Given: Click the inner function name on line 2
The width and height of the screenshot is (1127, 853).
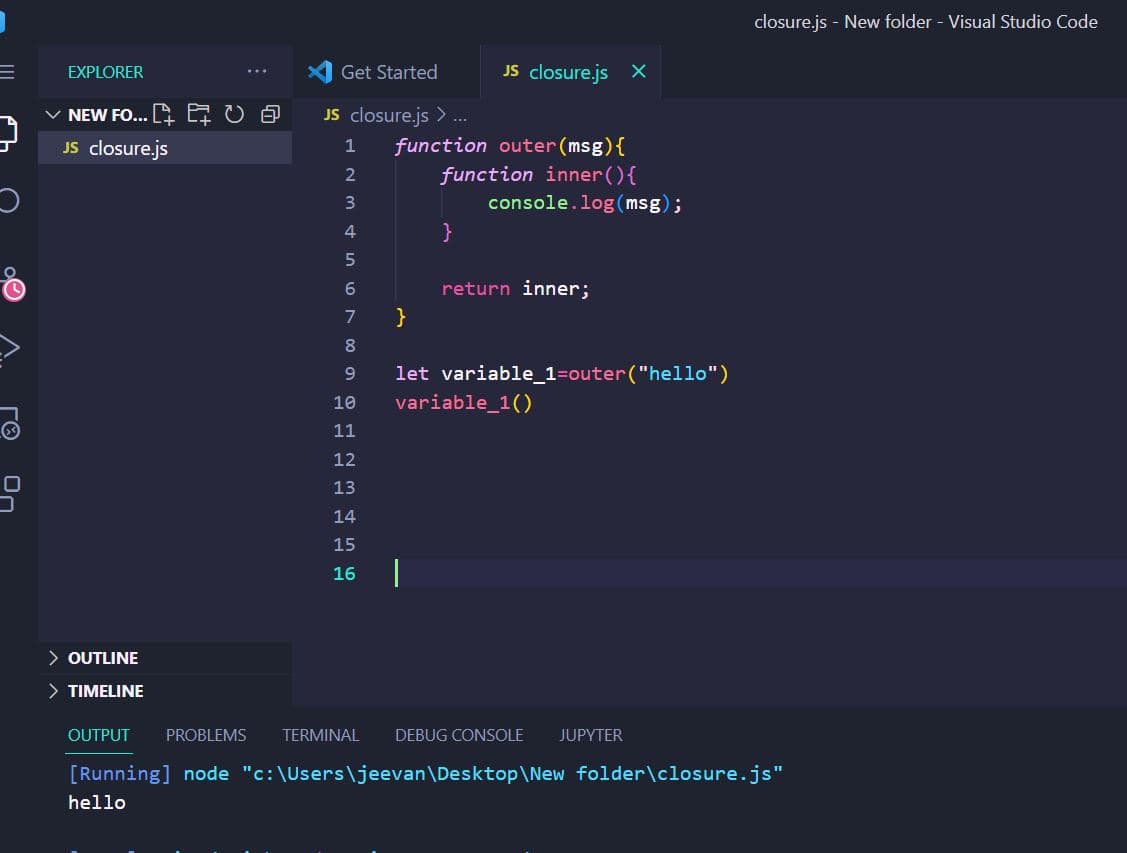Looking at the screenshot, I should (x=574, y=175).
